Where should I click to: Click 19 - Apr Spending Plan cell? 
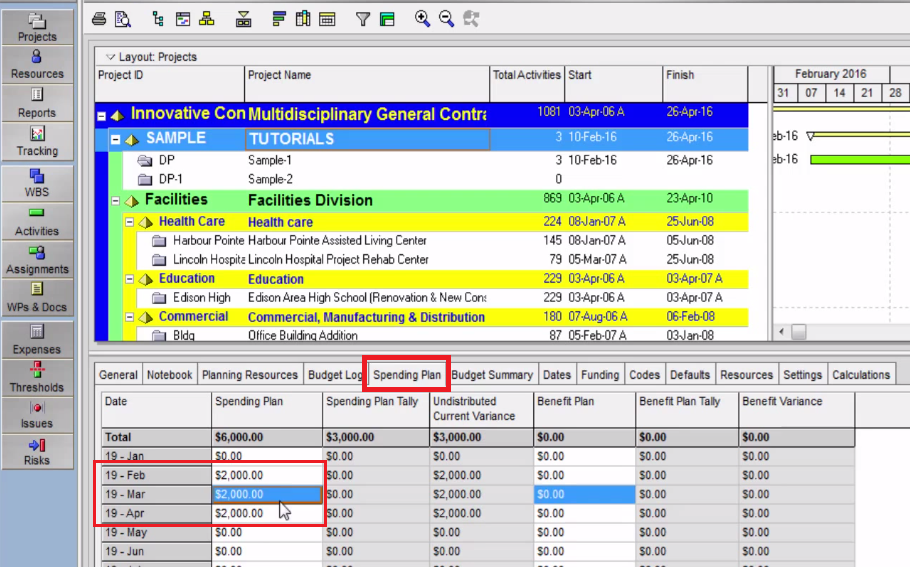[x=267, y=513]
